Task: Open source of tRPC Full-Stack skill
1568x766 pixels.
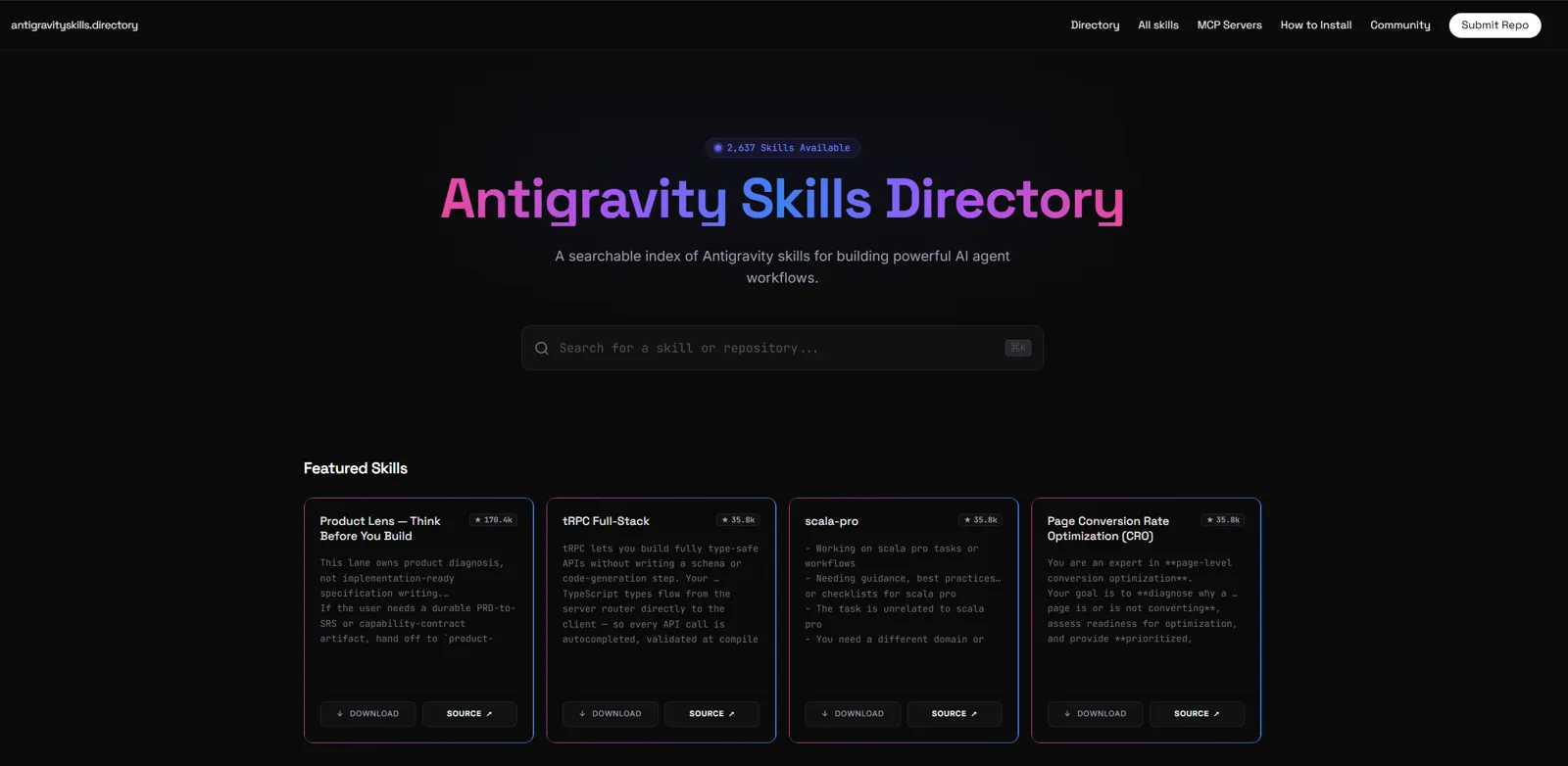Action: coord(711,714)
